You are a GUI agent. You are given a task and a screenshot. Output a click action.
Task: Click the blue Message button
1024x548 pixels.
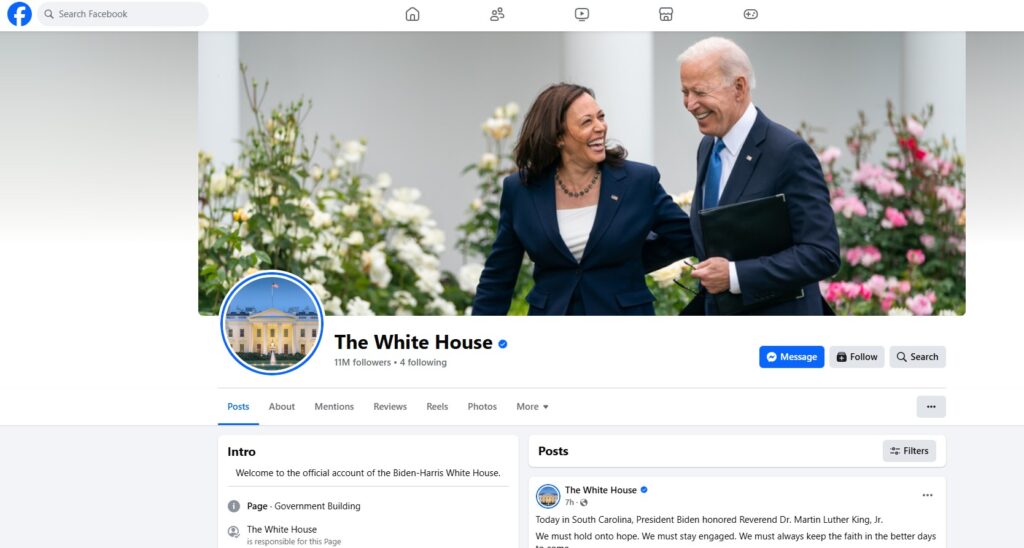pyautogui.click(x=792, y=357)
